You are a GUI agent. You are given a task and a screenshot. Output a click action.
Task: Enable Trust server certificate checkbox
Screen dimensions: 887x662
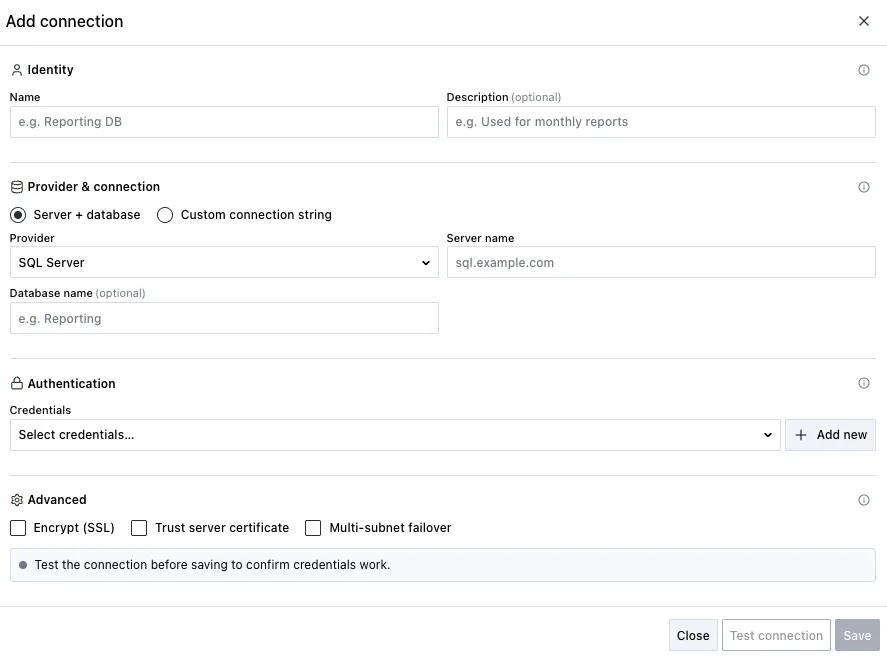(x=139, y=528)
